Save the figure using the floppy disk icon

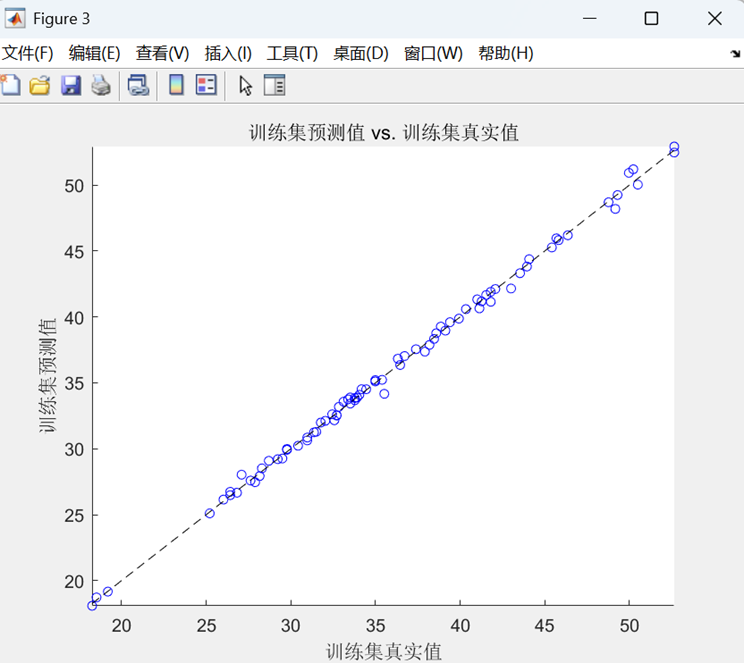click(x=71, y=85)
